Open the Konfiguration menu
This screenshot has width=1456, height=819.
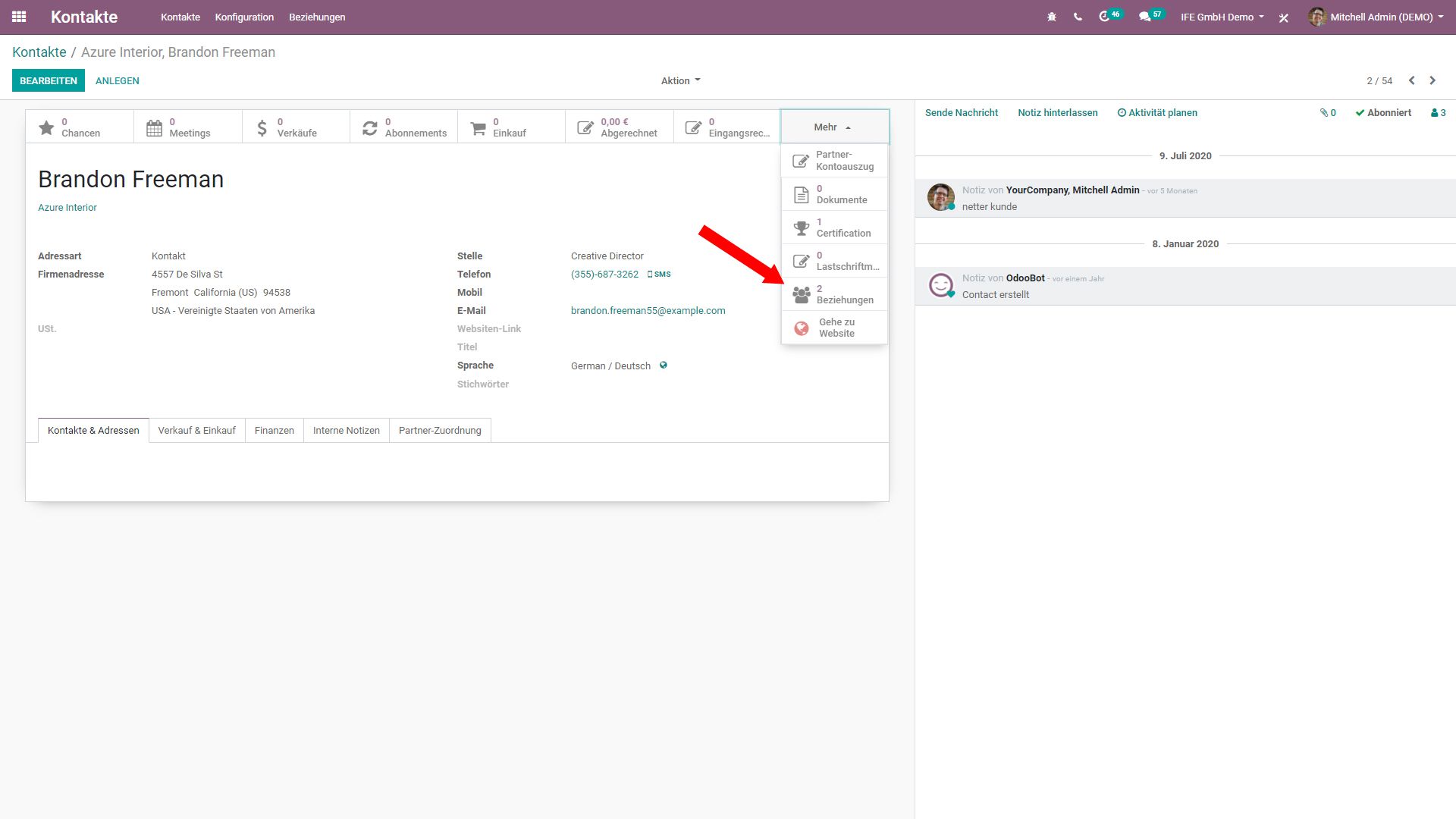pyautogui.click(x=244, y=17)
